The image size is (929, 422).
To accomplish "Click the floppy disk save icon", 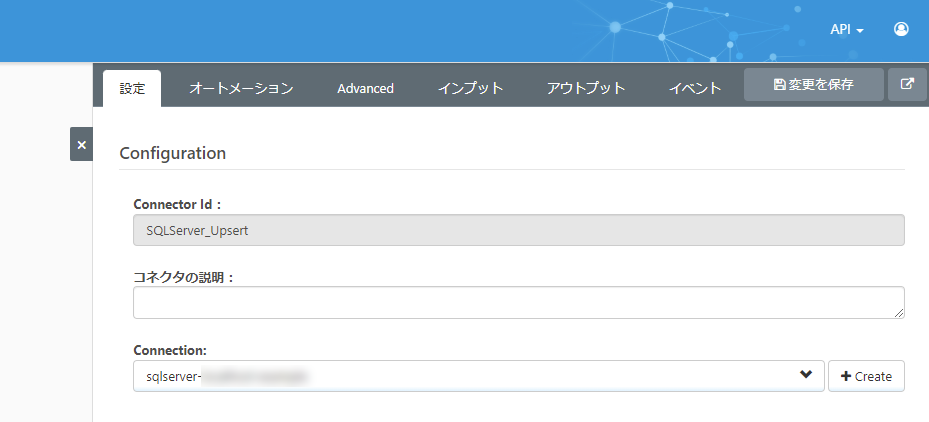I will pos(780,84).
